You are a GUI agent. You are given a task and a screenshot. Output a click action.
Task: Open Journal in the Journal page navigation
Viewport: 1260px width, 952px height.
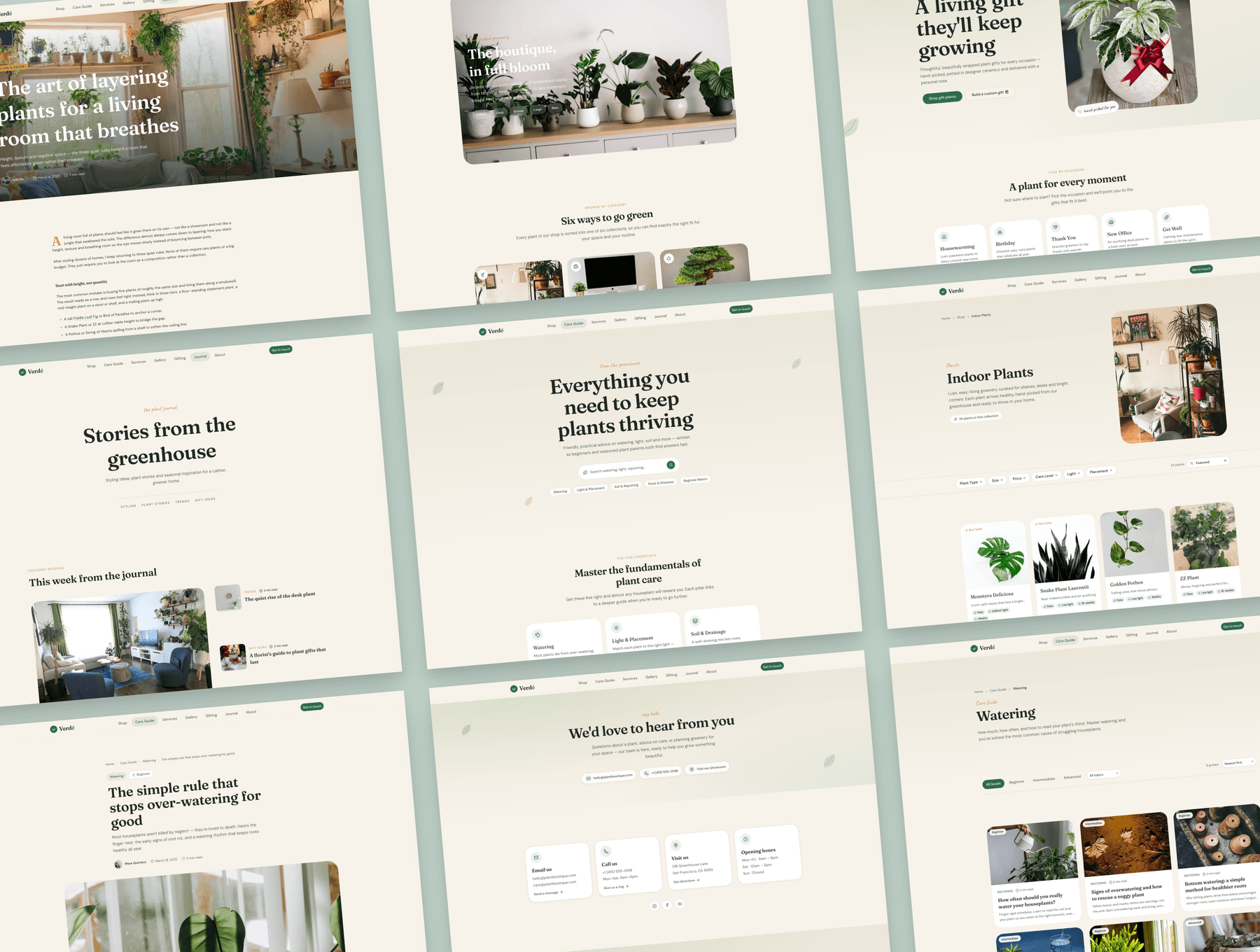pyautogui.click(x=200, y=357)
